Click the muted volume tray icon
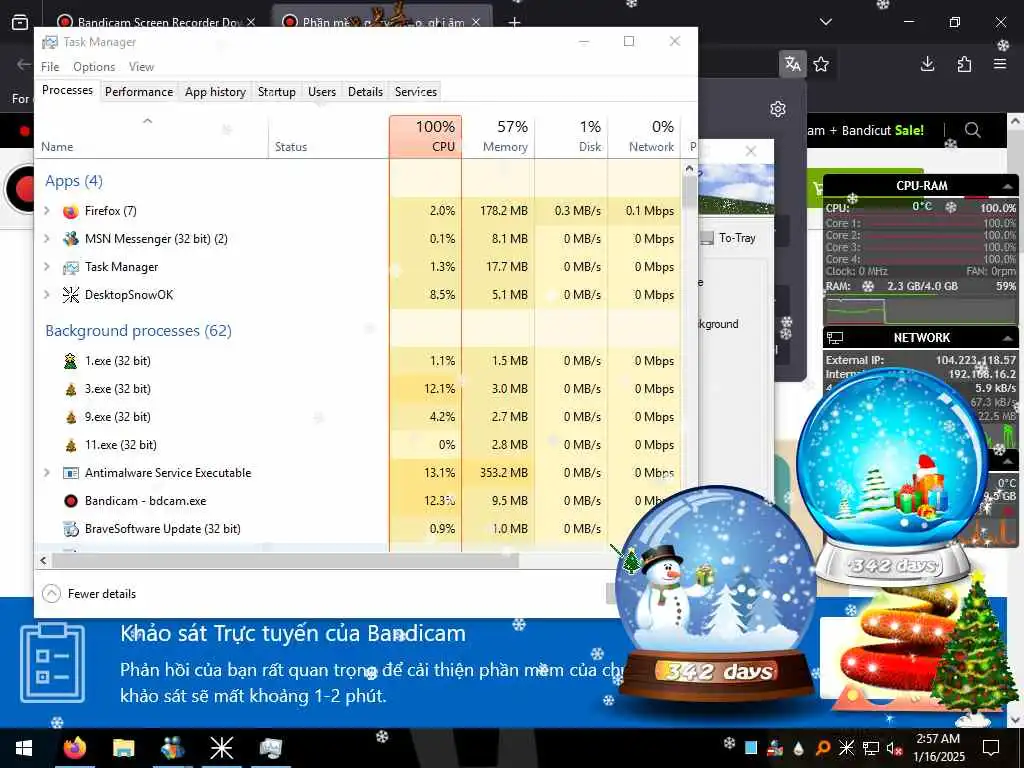Screen dimensions: 1024x768 (x=894, y=748)
